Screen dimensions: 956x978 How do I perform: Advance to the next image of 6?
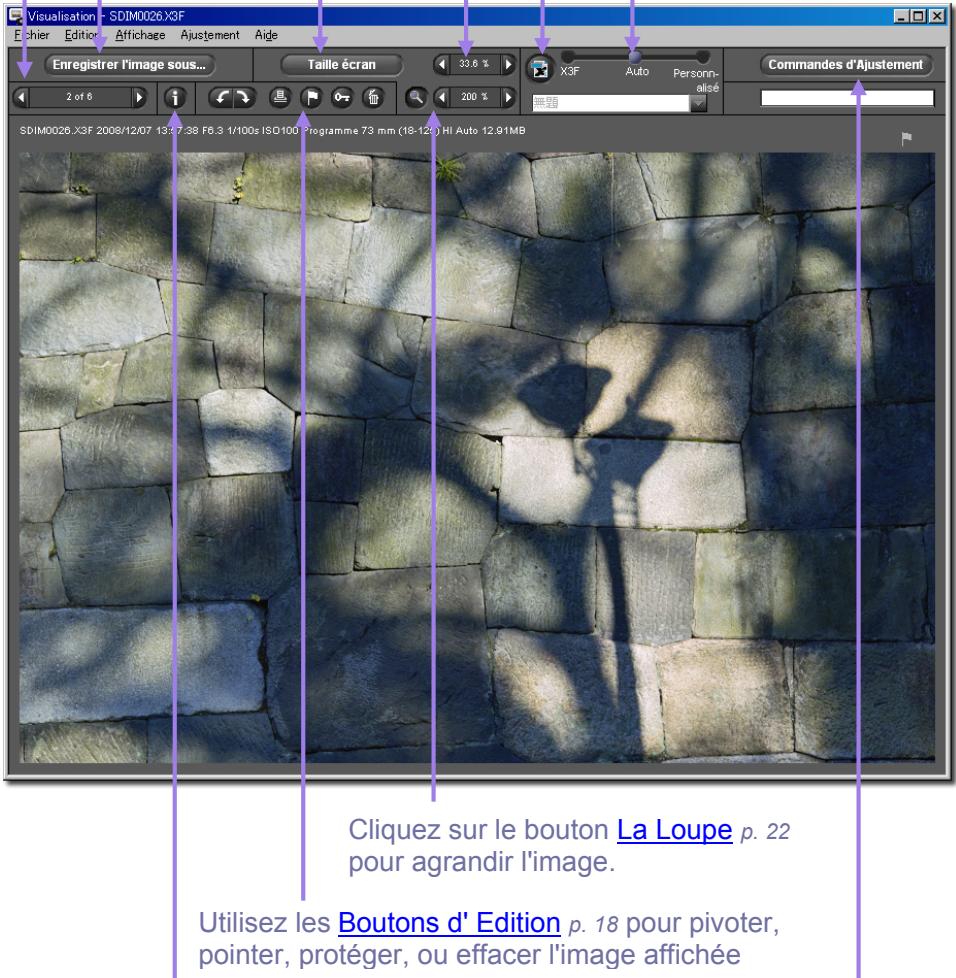[140, 97]
